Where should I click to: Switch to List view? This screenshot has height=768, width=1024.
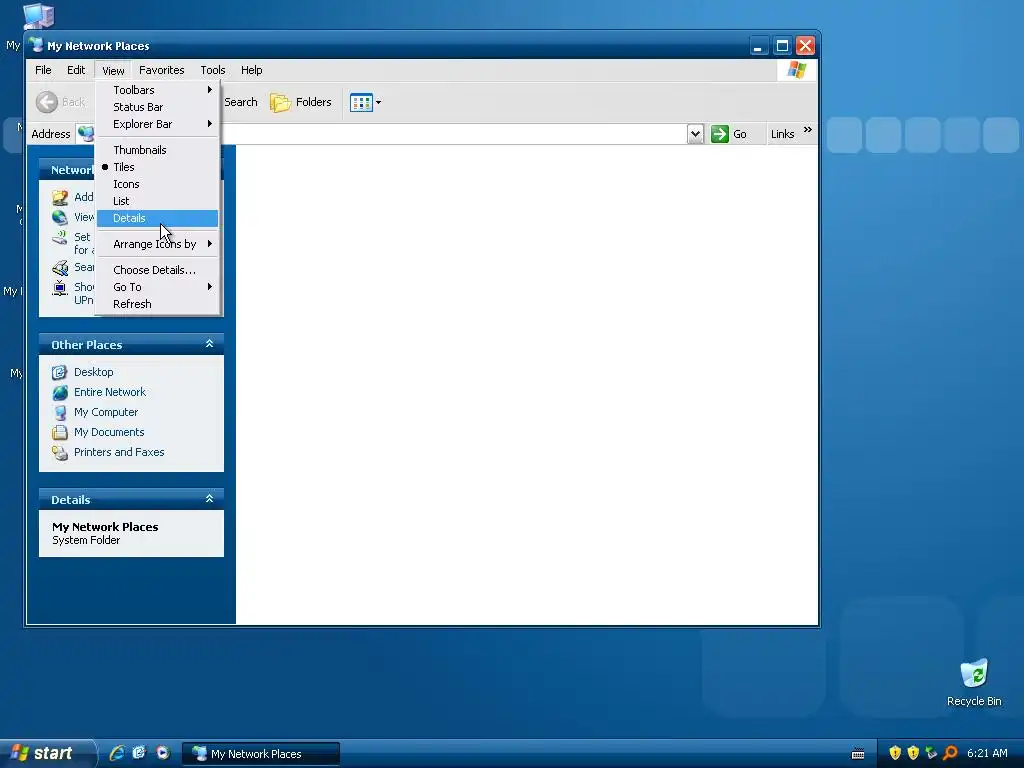157,201
